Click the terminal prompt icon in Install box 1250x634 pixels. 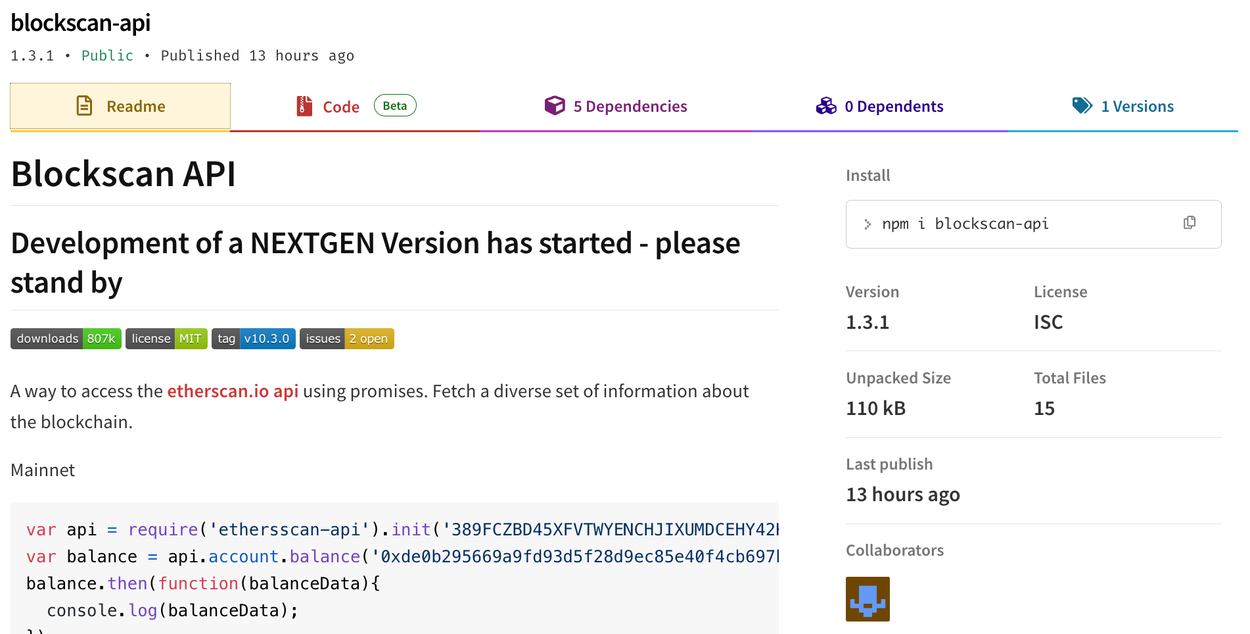(x=866, y=223)
